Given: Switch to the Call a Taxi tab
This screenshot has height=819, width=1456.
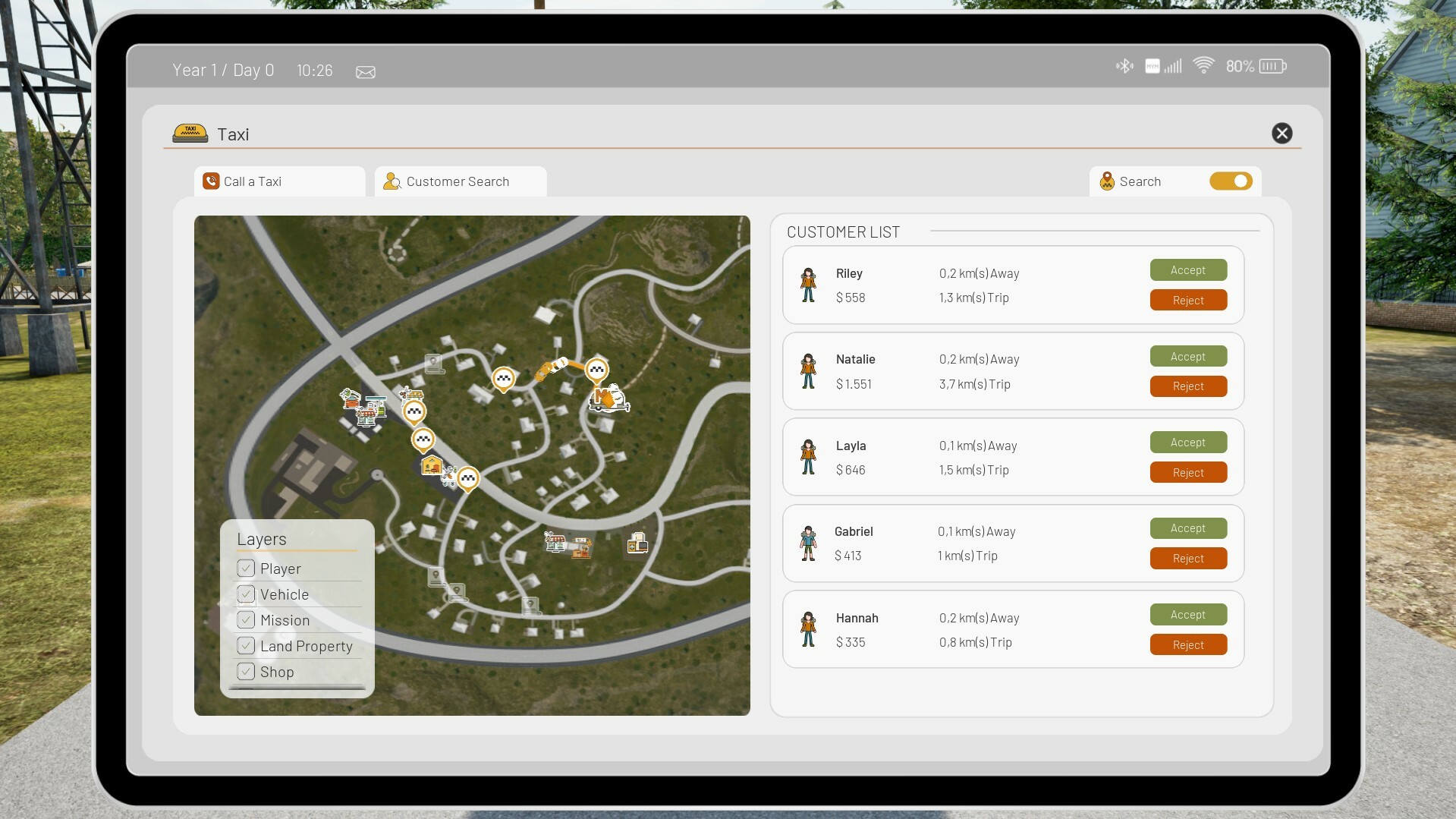Looking at the screenshot, I should (279, 181).
